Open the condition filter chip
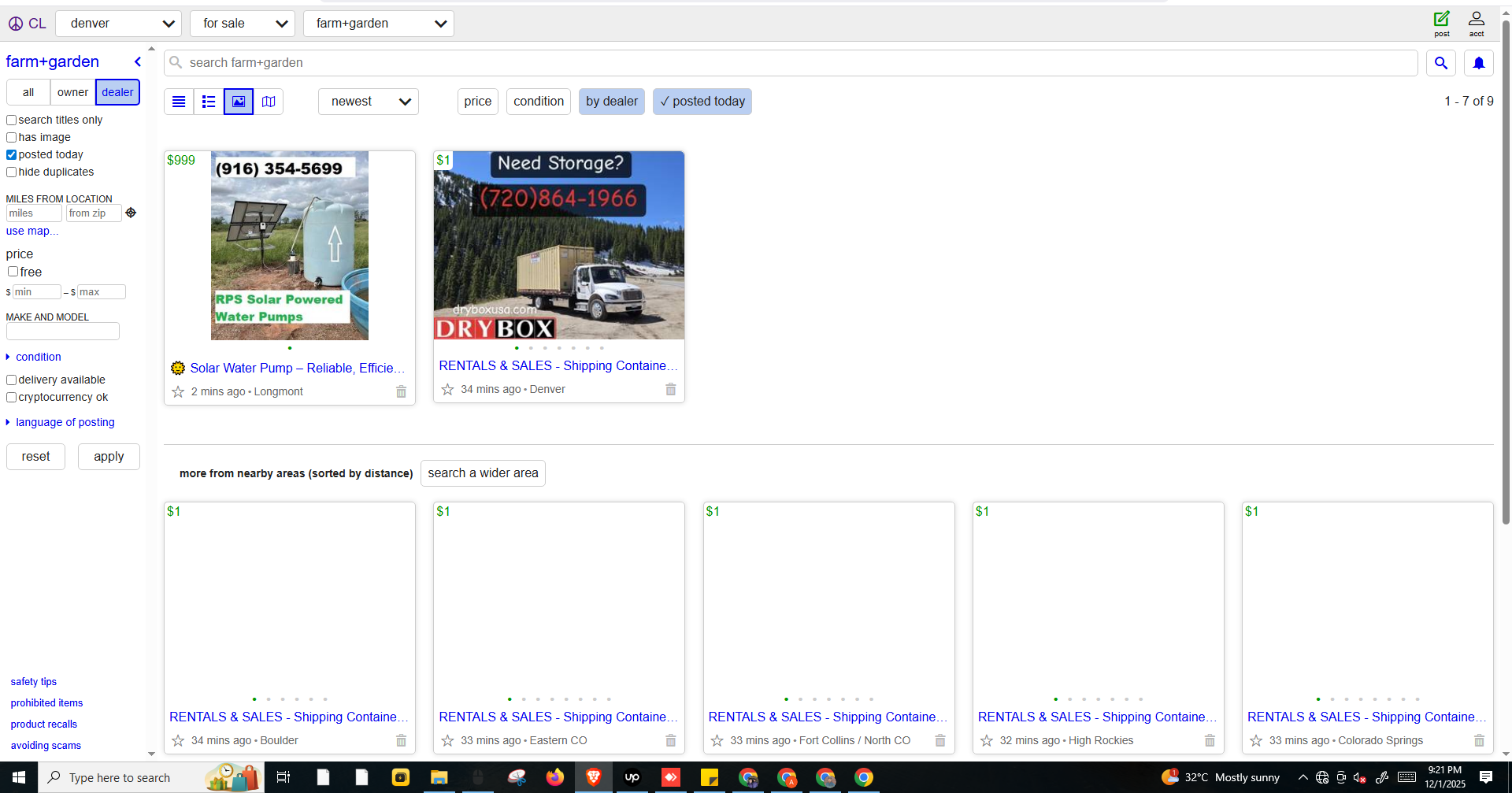The image size is (1512, 793). pos(539,102)
